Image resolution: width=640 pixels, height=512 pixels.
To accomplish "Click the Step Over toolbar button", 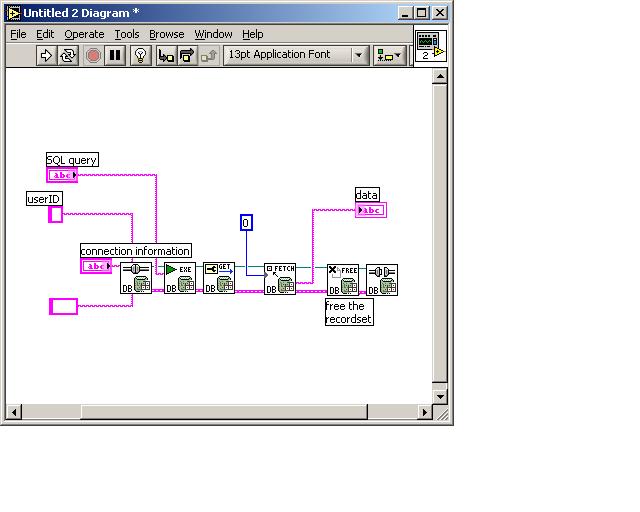I will point(186,56).
